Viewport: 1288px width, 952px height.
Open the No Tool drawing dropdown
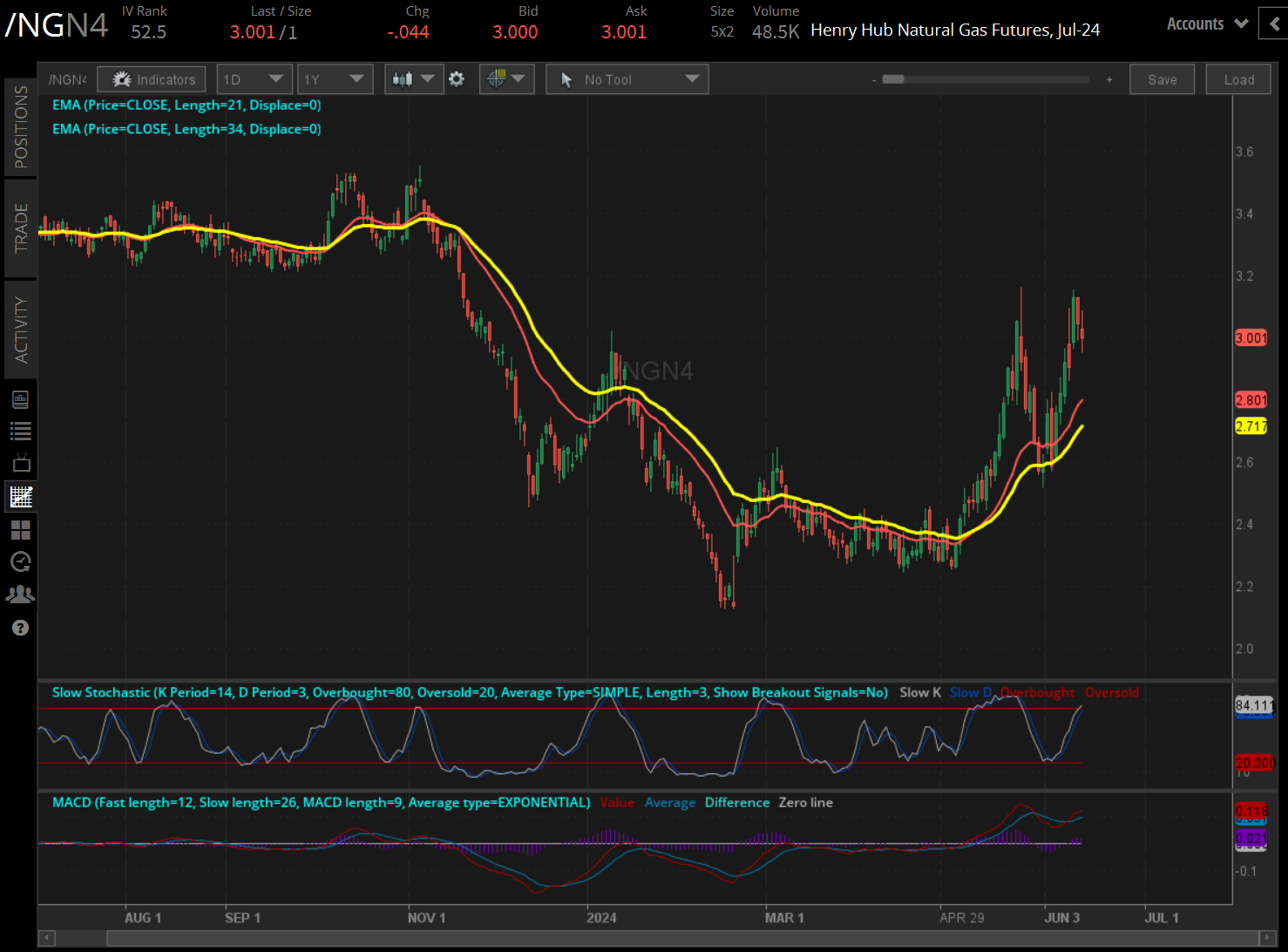tap(627, 79)
